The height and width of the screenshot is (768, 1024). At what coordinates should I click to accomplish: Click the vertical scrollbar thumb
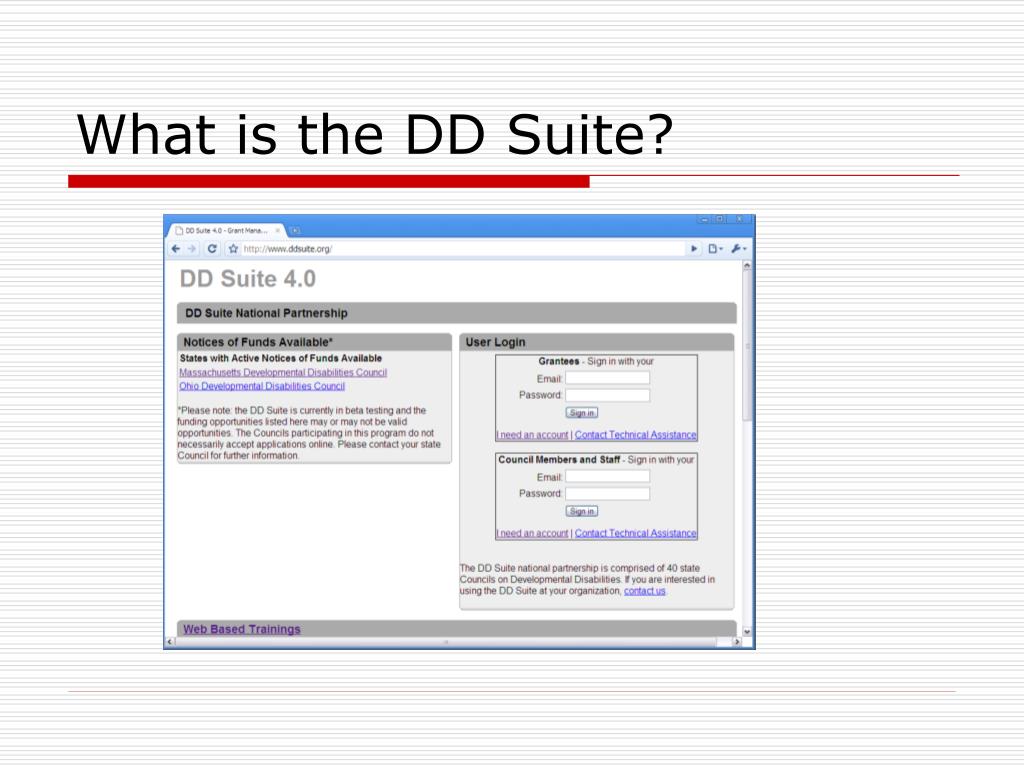747,346
